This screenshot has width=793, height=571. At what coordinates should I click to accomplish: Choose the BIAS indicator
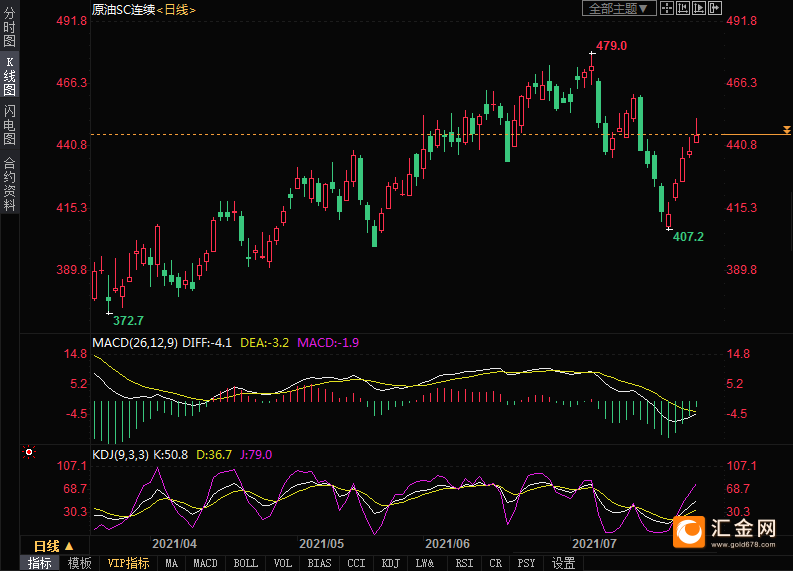pyautogui.click(x=320, y=563)
